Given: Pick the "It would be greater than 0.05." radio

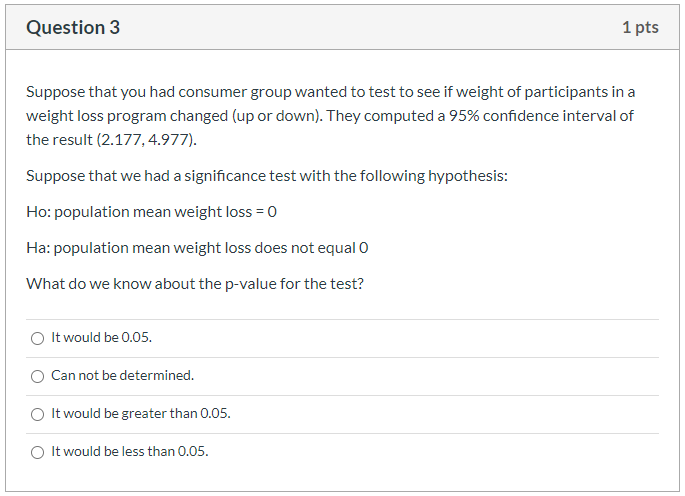Looking at the screenshot, I should pyautogui.click(x=37, y=414).
